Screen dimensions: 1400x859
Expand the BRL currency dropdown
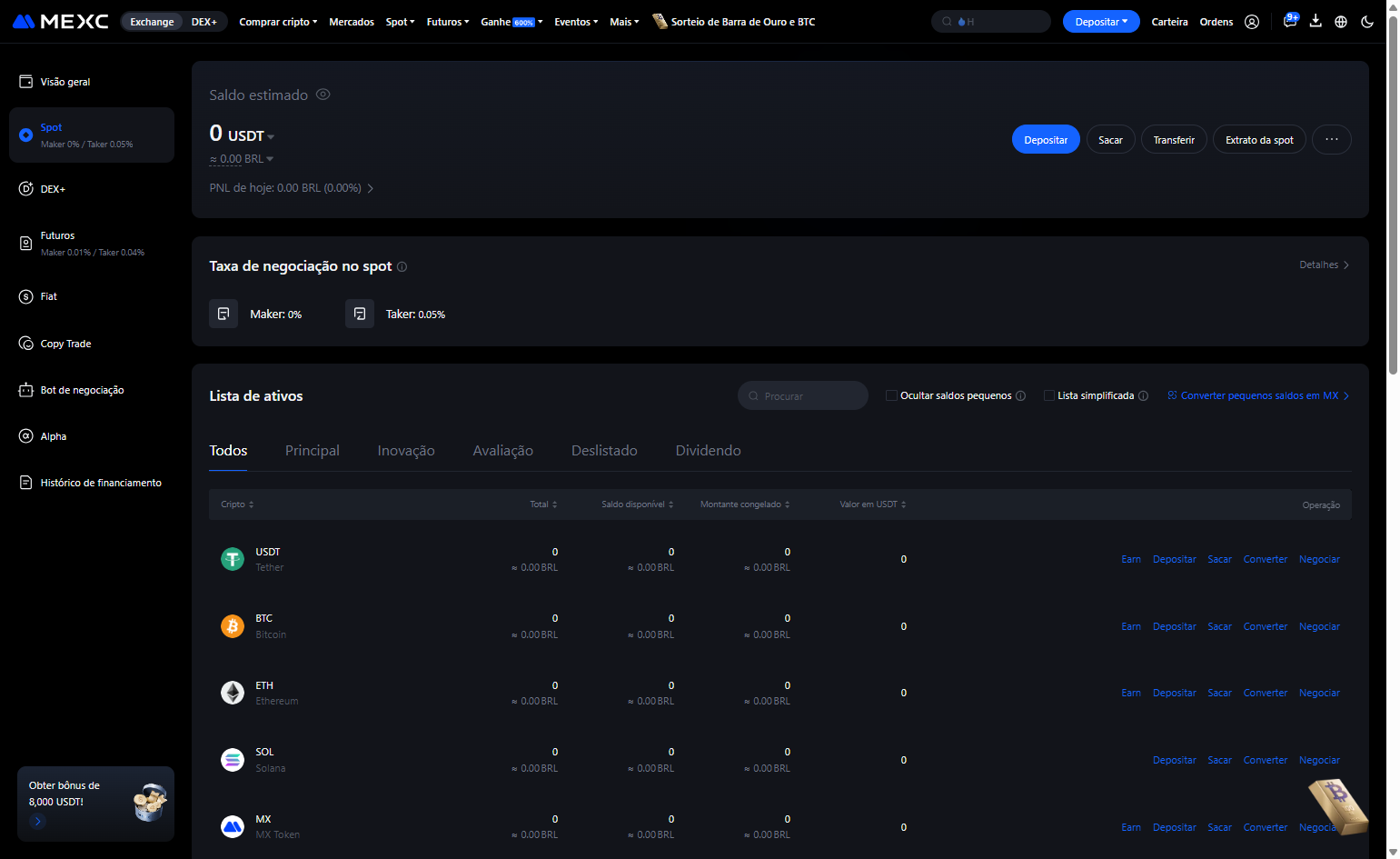(x=270, y=159)
